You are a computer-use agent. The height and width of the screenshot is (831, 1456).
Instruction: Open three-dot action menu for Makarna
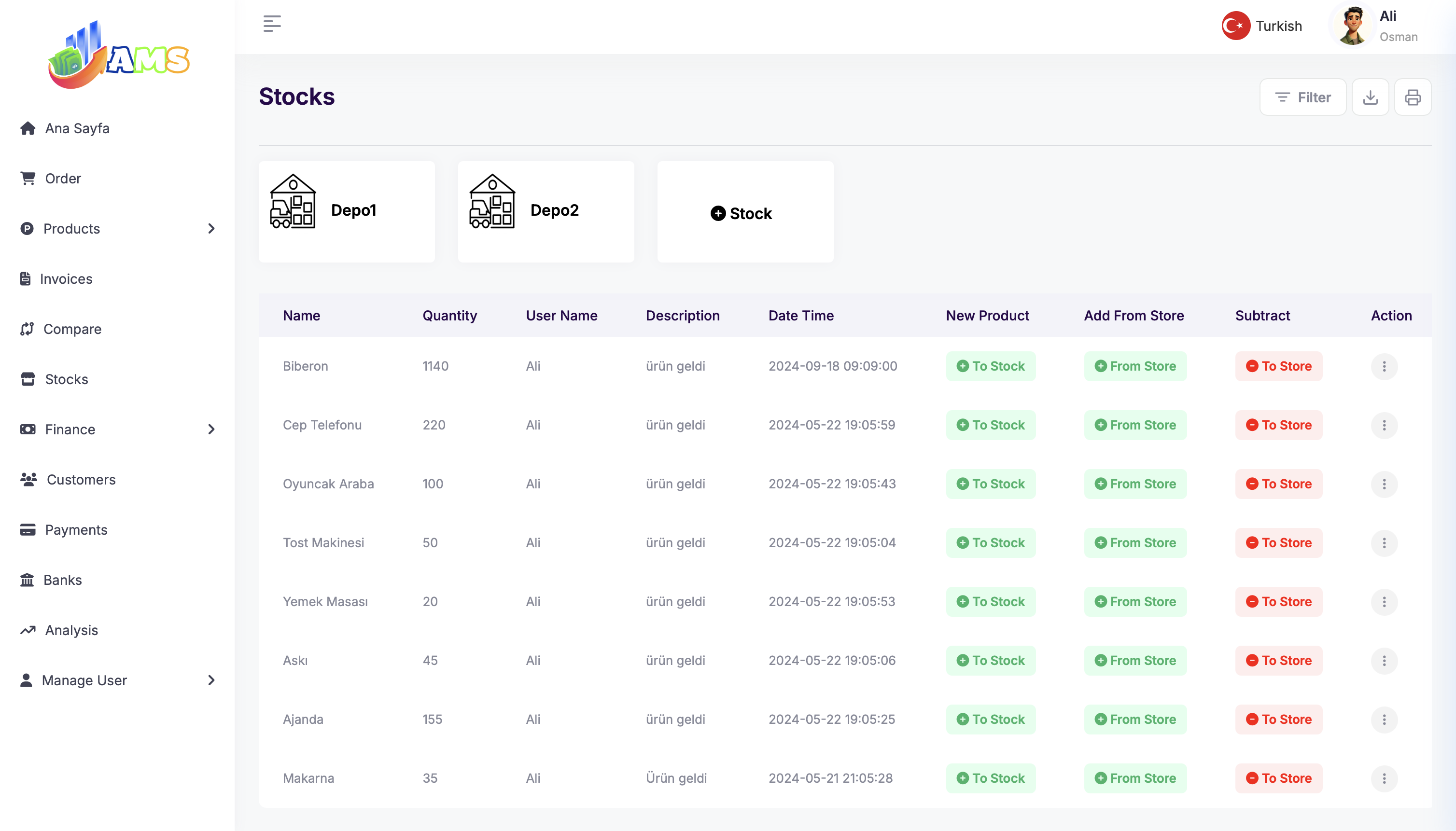click(1384, 778)
